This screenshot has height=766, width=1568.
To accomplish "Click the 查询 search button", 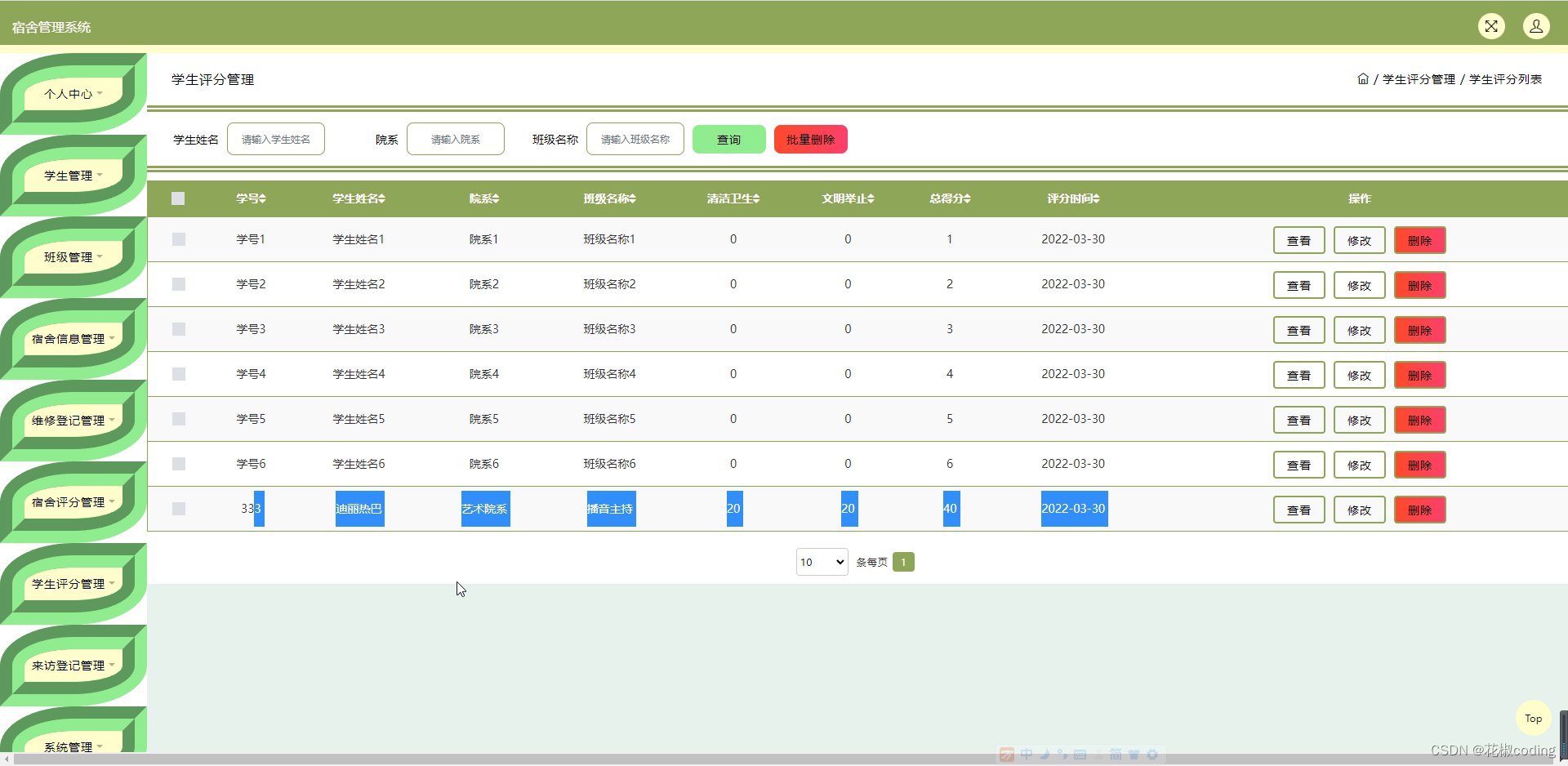I will tap(728, 139).
